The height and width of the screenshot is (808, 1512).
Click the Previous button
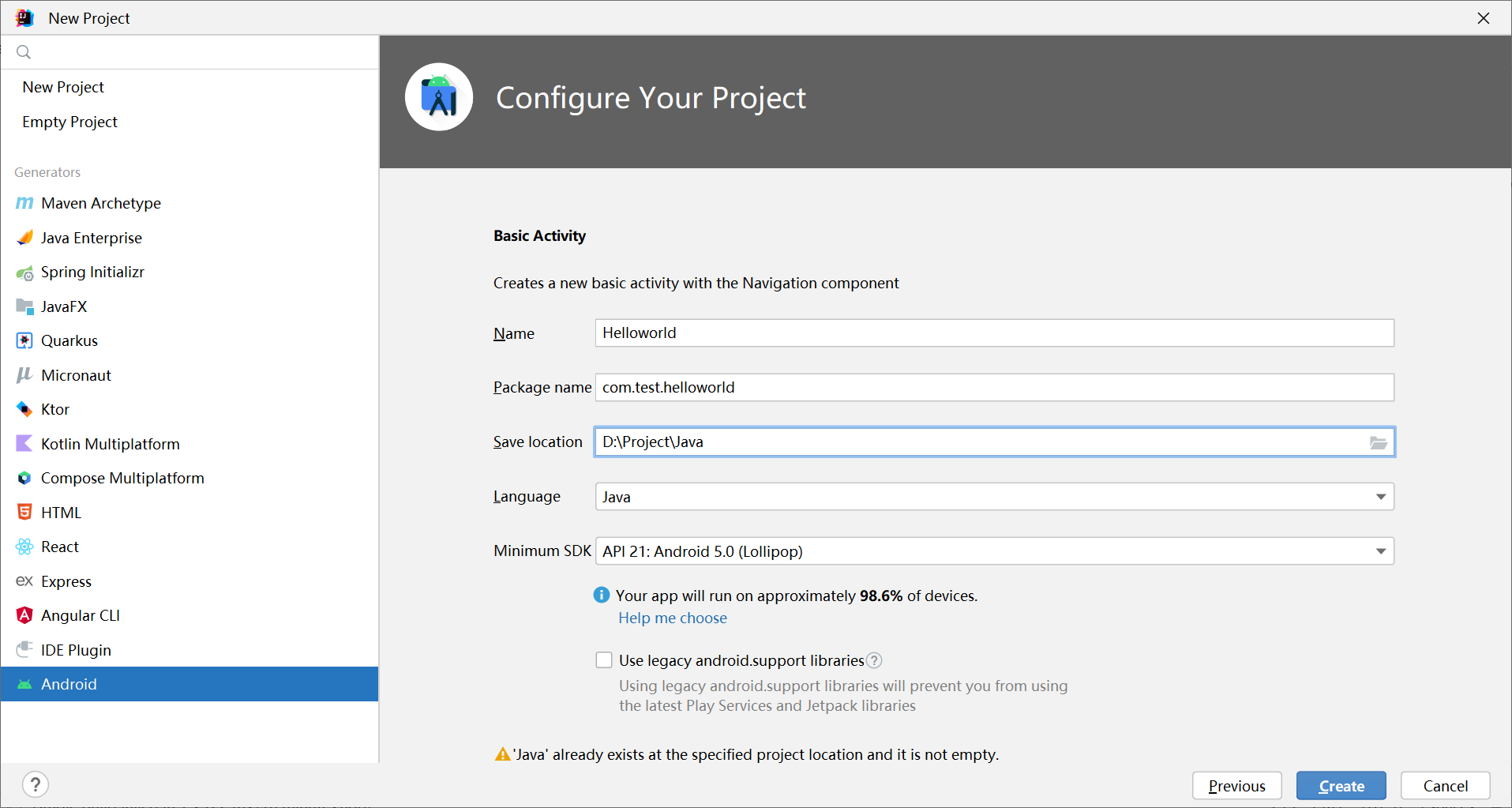click(1236, 786)
